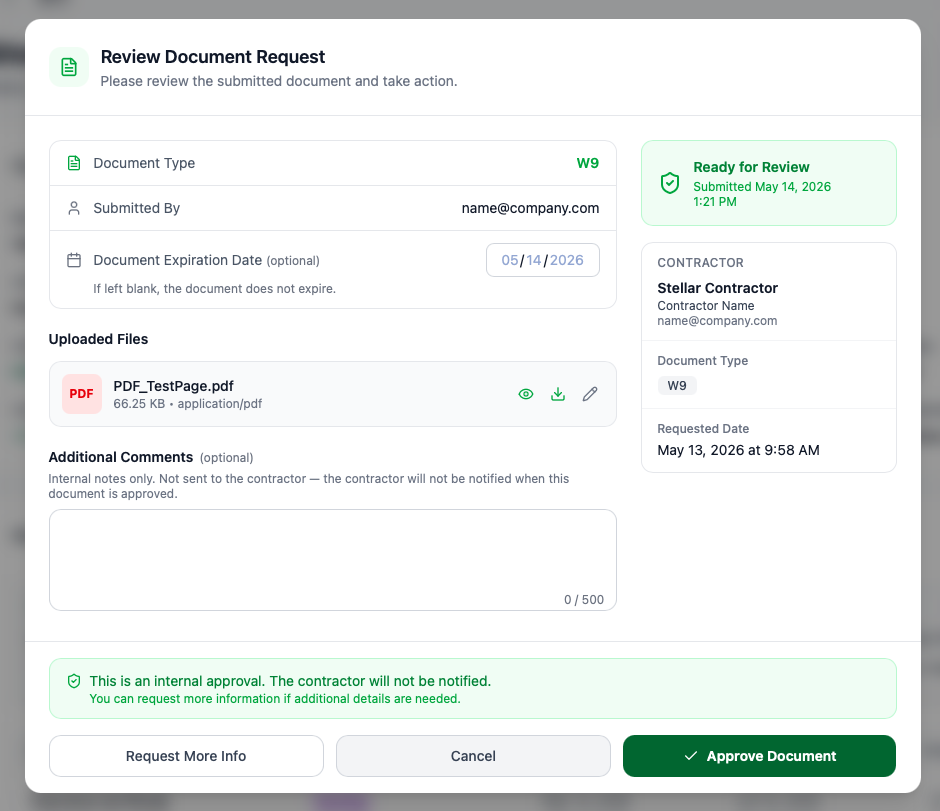
Task: Click the 'If left blank' expiration hint text
Action: (214, 288)
